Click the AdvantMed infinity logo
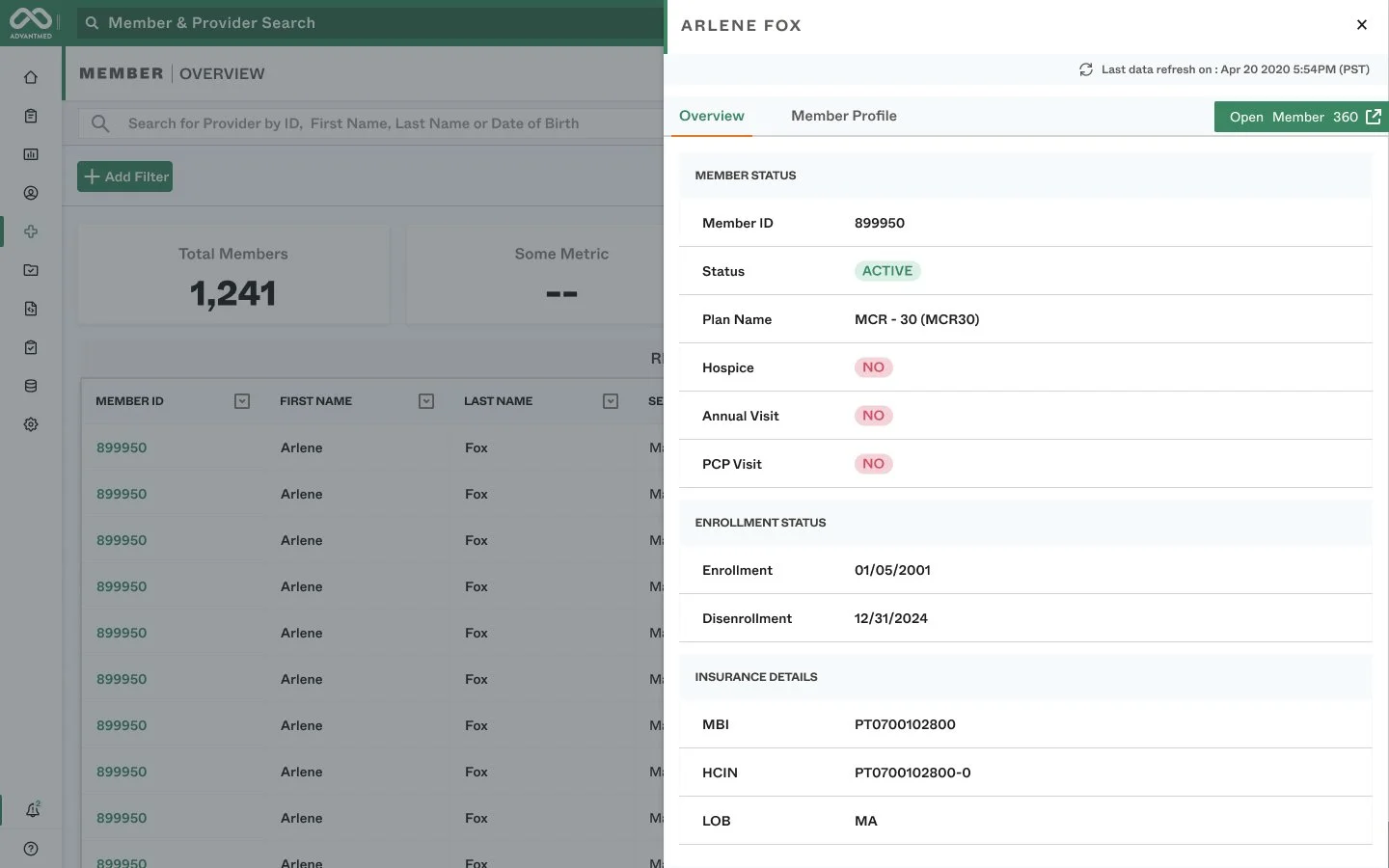The height and width of the screenshot is (868, 1389). pos(31,21)
